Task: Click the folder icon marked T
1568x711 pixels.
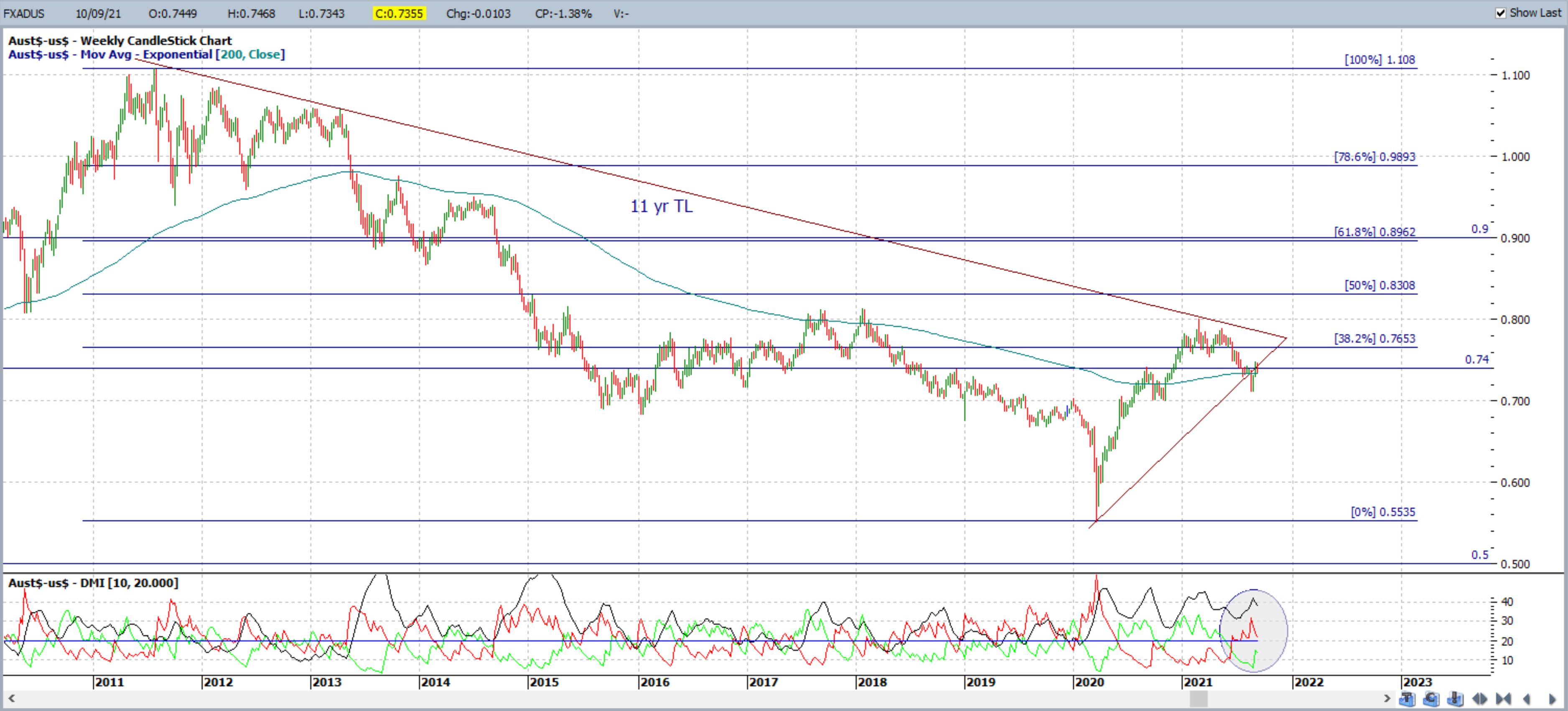Action: click(1407, 699)
